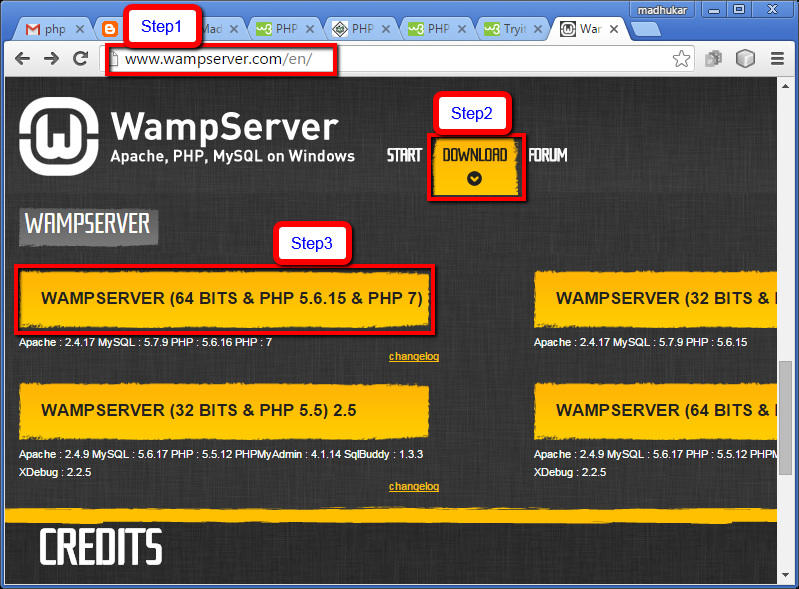Open a new tab with the new-tab button
This screenshot has height=589, width=799.
click(x=646, y=29)
